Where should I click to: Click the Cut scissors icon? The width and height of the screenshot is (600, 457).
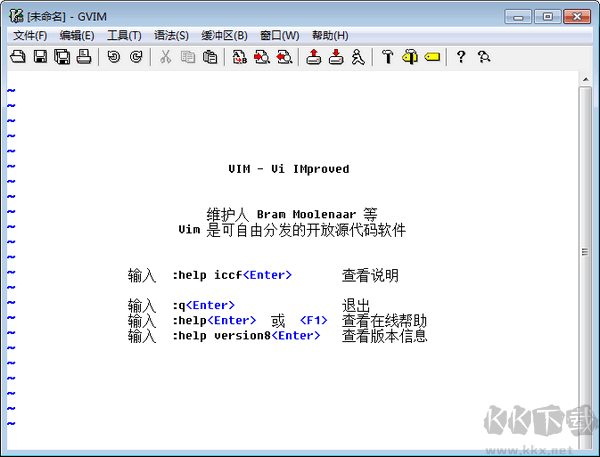tap(165, 57)
